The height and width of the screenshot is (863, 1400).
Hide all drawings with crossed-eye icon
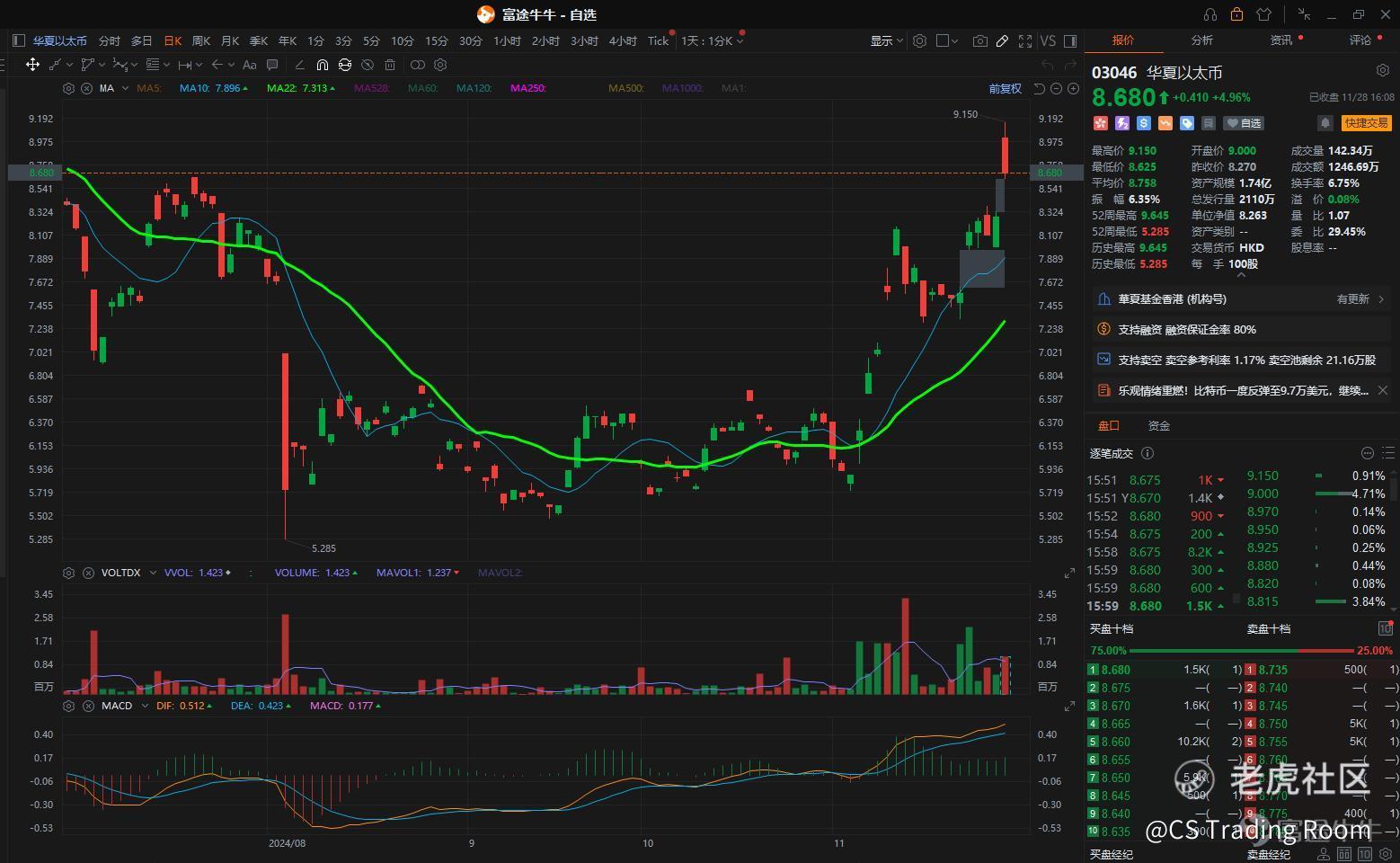[368, 65]
